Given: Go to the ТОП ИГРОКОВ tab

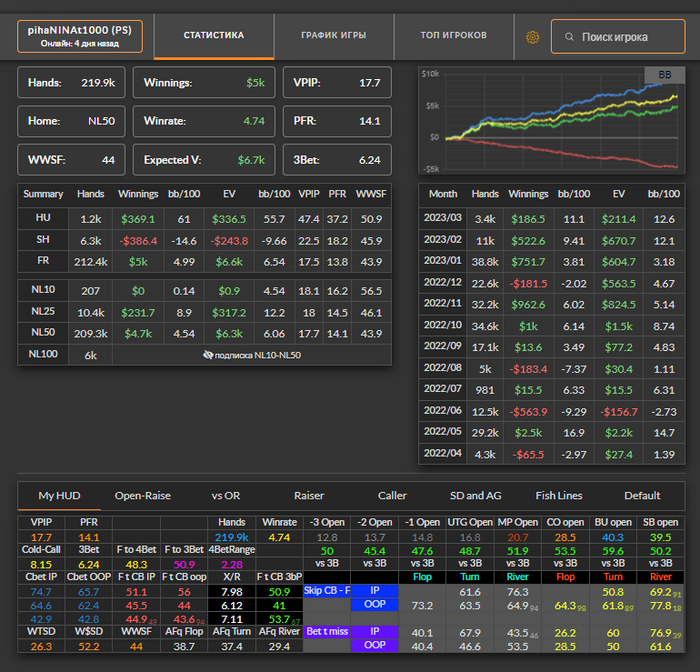Looking at the screenshot, I should coord(454,36).
